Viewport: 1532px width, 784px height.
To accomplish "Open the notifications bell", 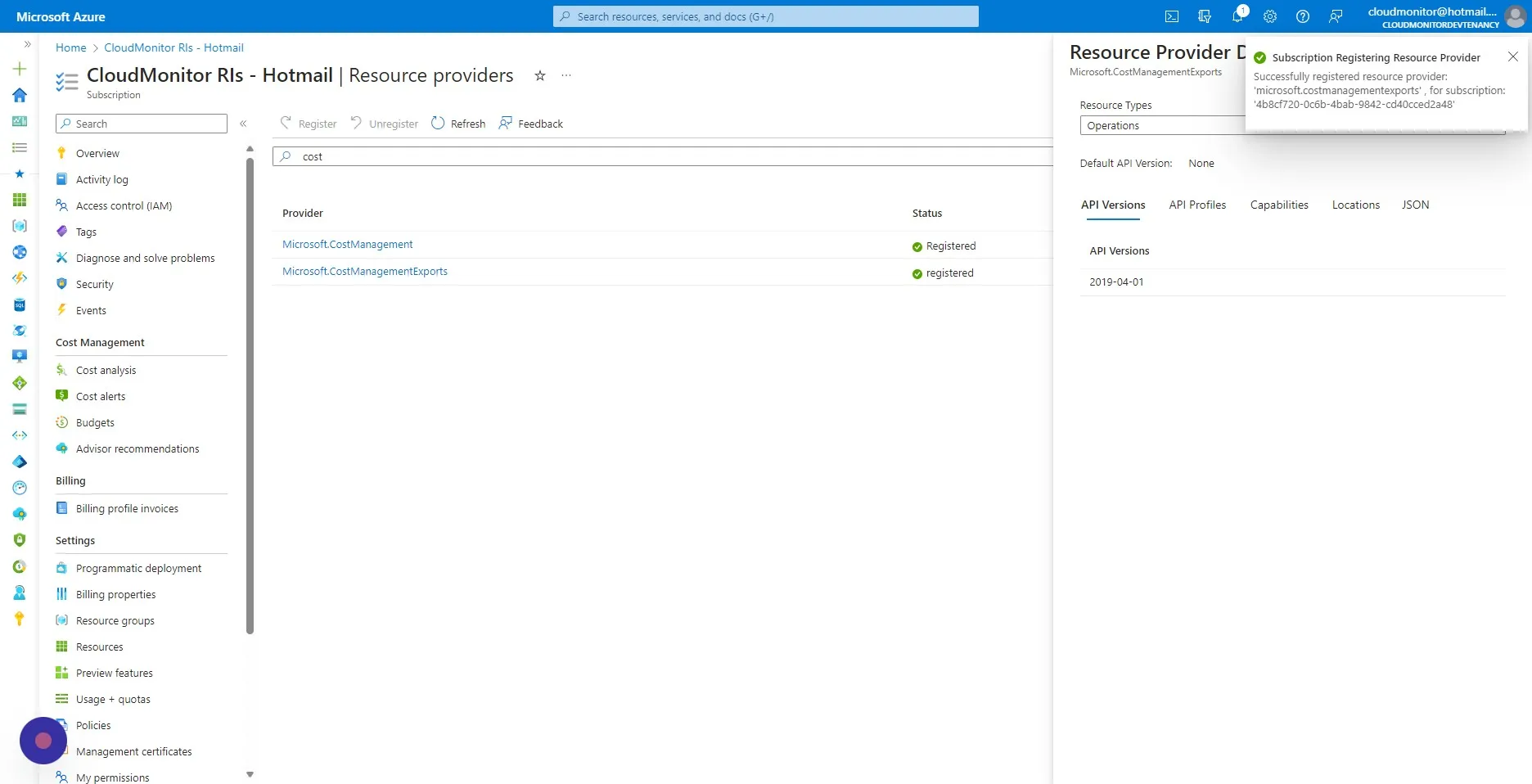I will 1237,16.
